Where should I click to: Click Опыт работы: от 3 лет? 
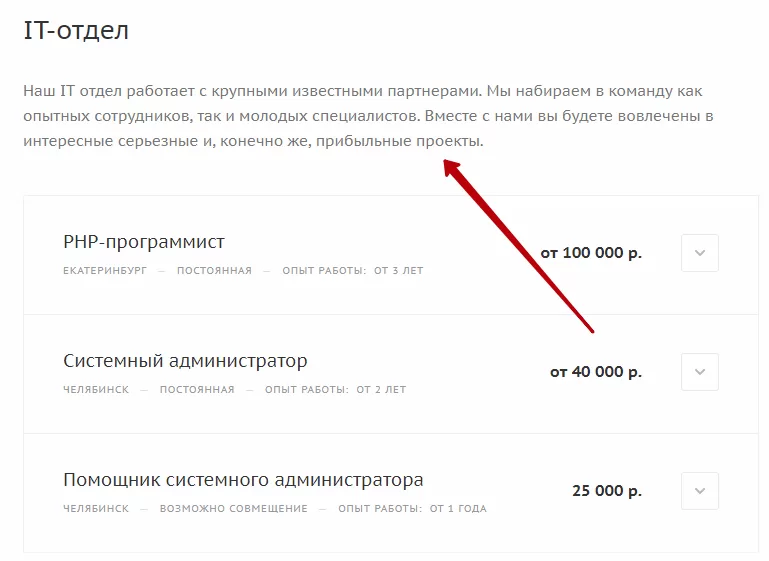(x=353, y=271)
